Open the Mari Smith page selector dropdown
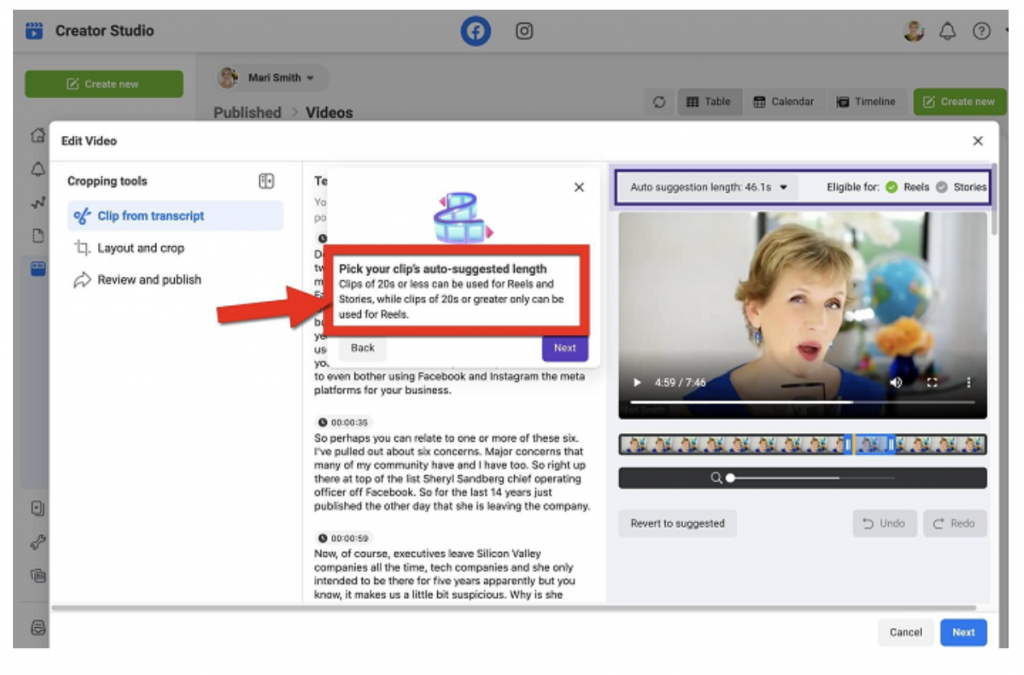This screenshot has width=1024, height=675. [x=272, y=78]
